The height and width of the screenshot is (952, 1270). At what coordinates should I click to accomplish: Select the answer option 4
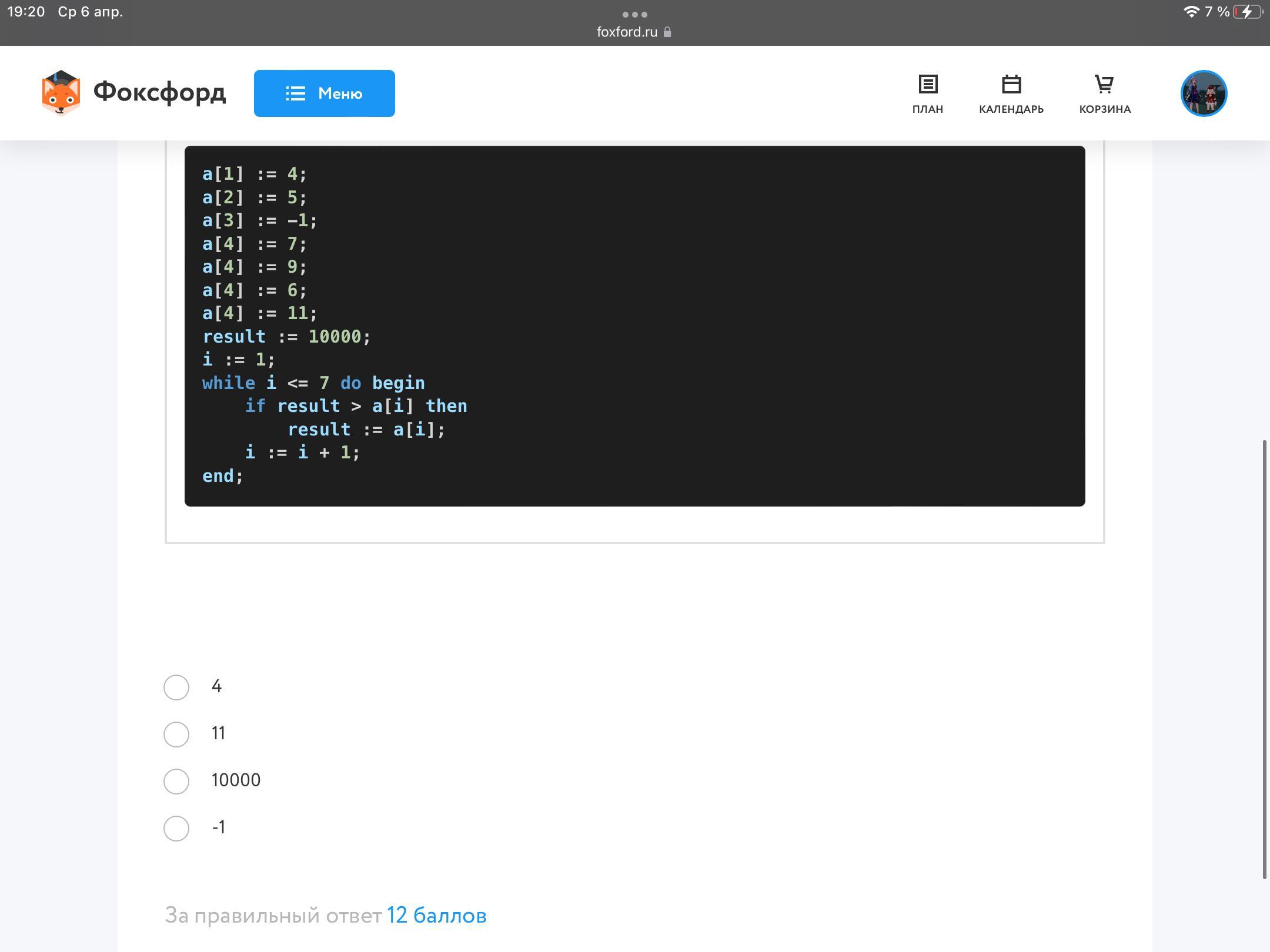(x=176, y=687)
